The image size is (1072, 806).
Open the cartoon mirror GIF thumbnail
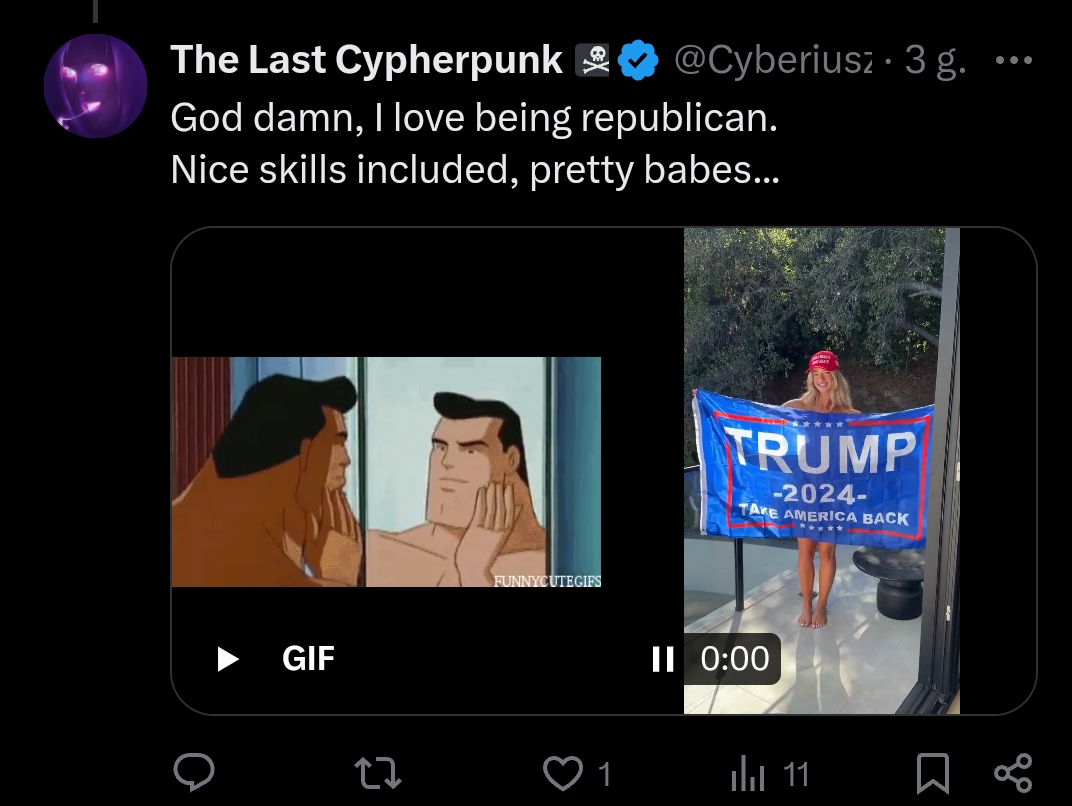386,471
